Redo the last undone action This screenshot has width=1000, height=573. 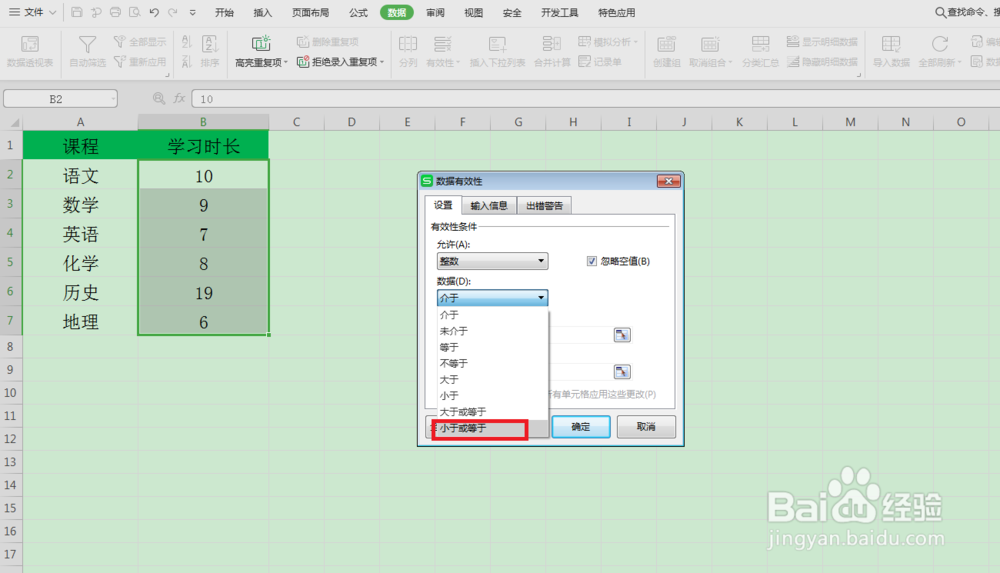pyautogui.click(x=173, y=12)
